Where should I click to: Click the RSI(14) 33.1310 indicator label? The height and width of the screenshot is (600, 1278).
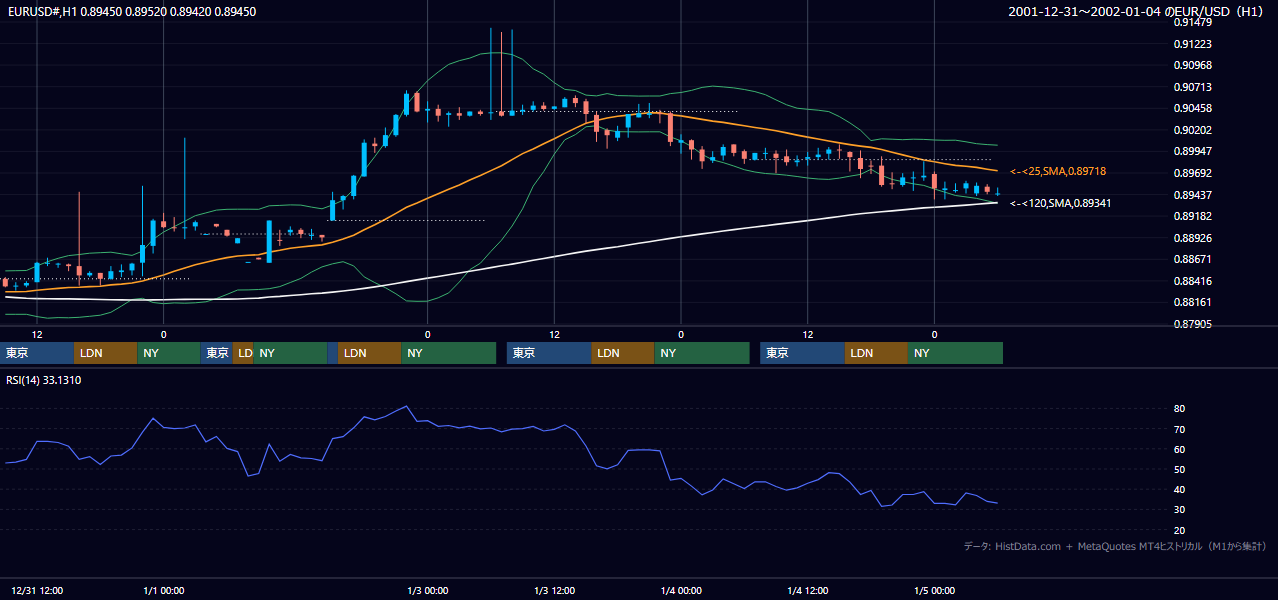44,380
